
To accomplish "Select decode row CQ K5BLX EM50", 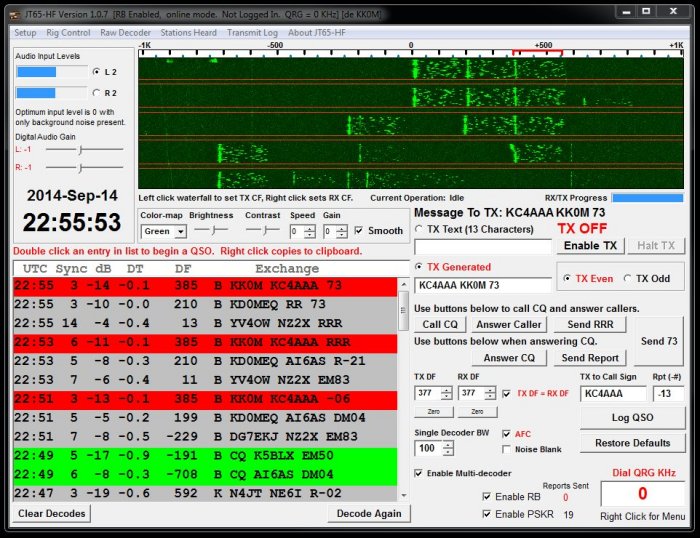I will point(205,456).
